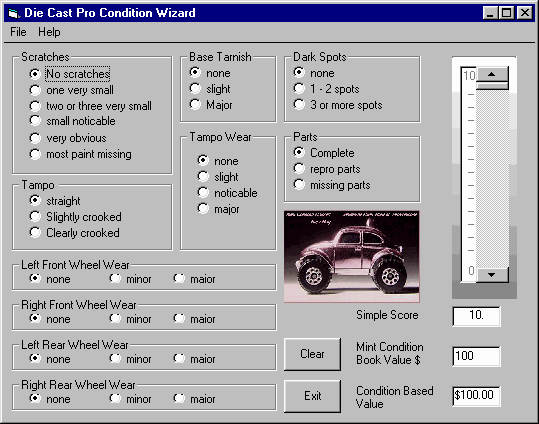
Task: Close the Condition Wizard window
Action: (x=525, y=13)
